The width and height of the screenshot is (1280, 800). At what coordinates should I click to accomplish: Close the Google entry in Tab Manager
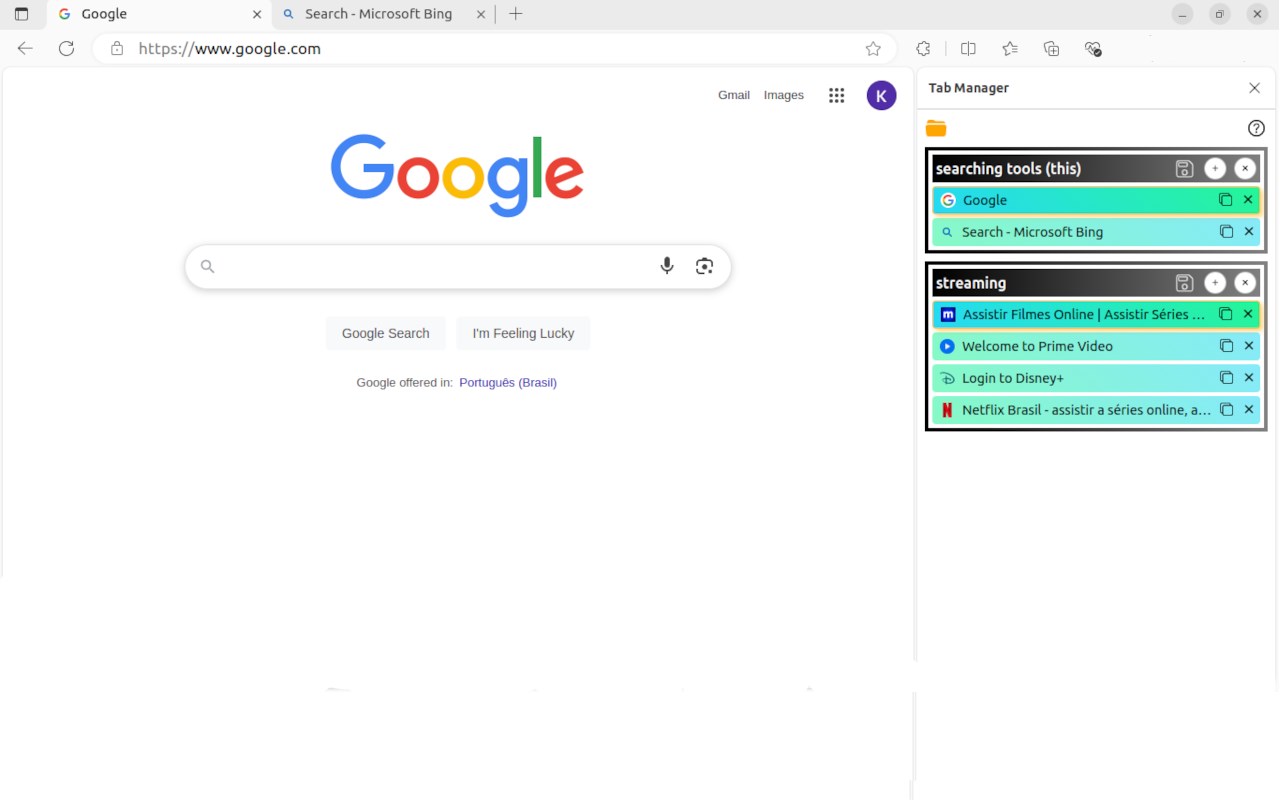coord(1248,200)
